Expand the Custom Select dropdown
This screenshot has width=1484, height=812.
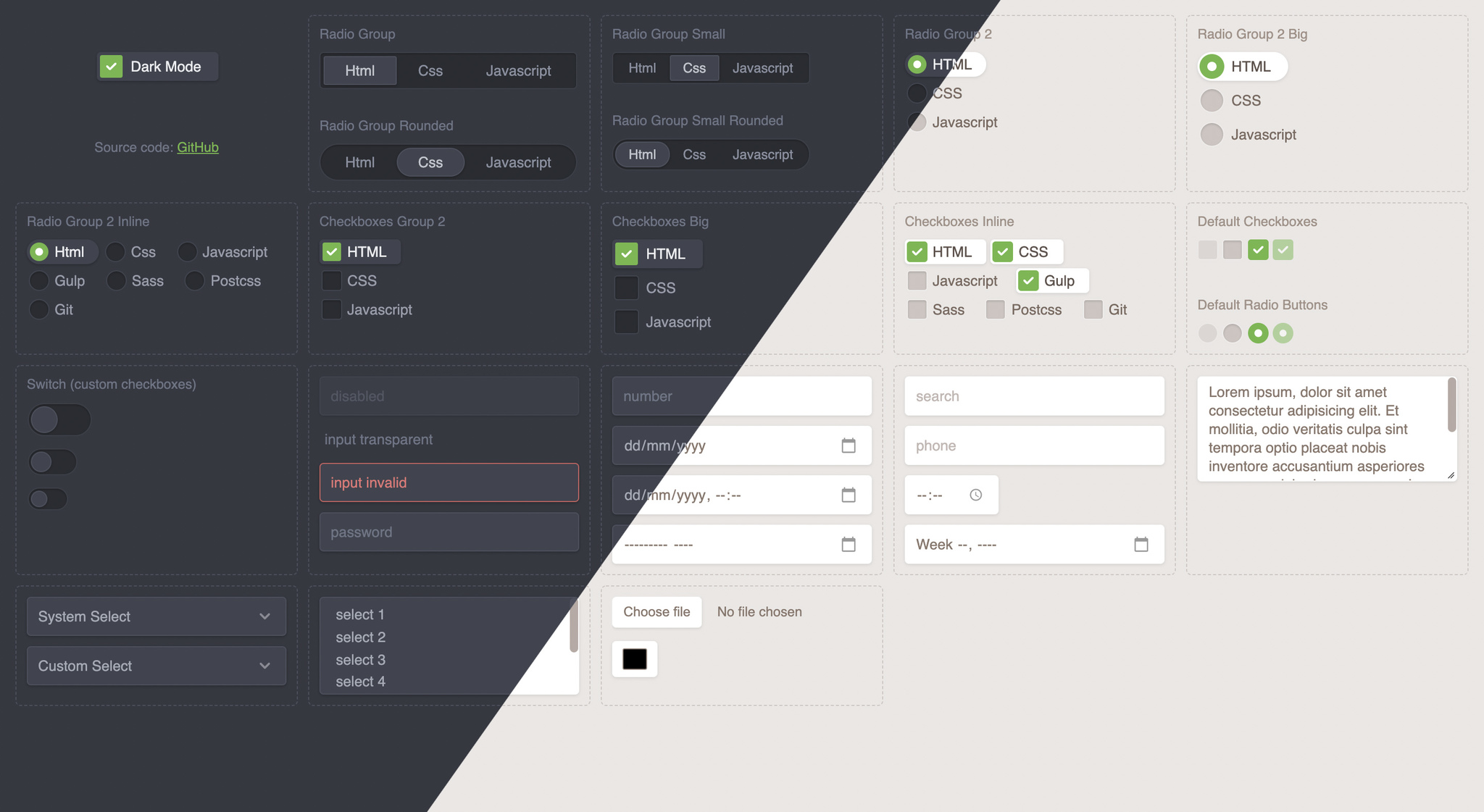[x=155, y=665]
